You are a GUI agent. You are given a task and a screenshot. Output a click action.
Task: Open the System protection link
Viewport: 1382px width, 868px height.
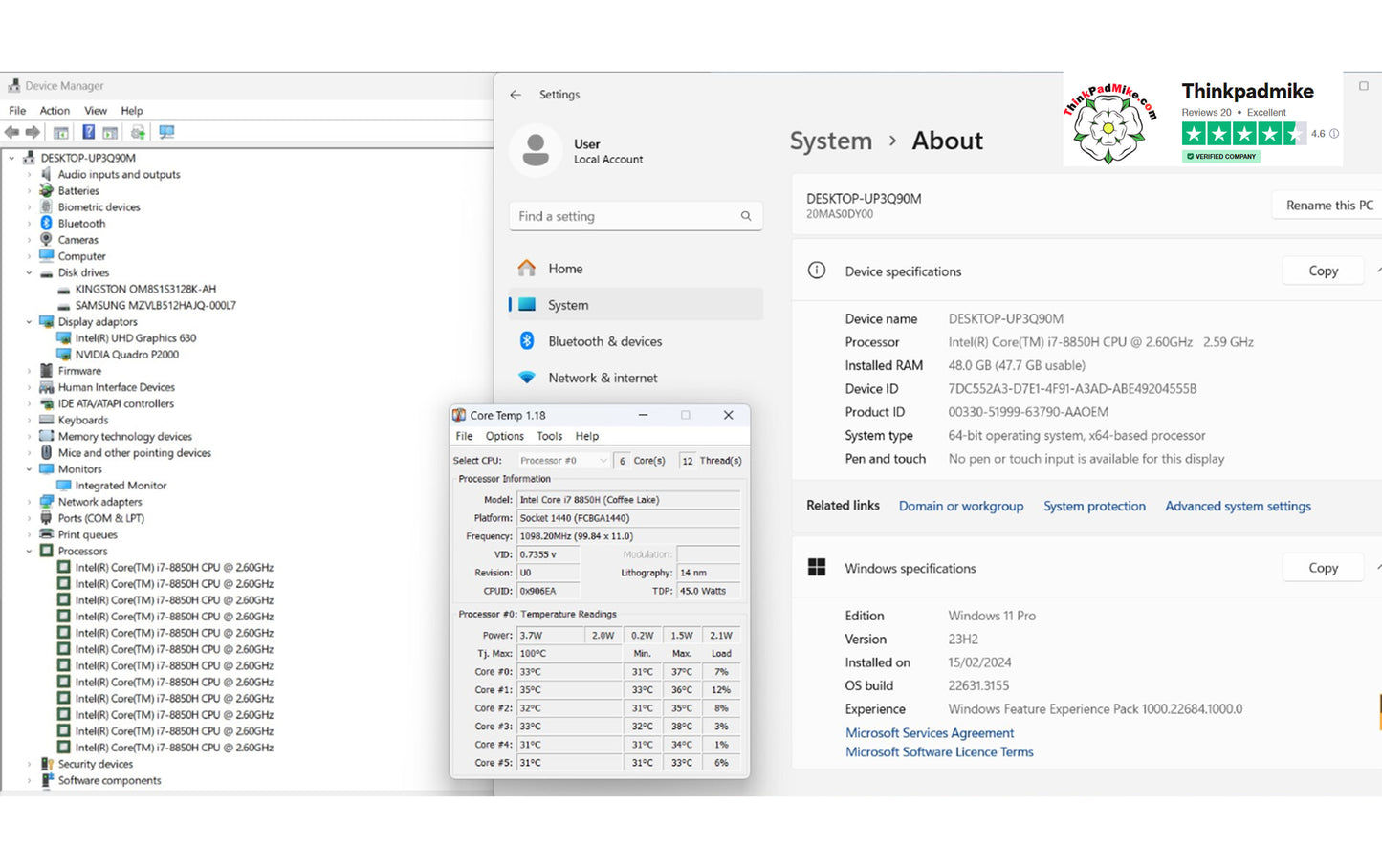tap(1094, 506)
